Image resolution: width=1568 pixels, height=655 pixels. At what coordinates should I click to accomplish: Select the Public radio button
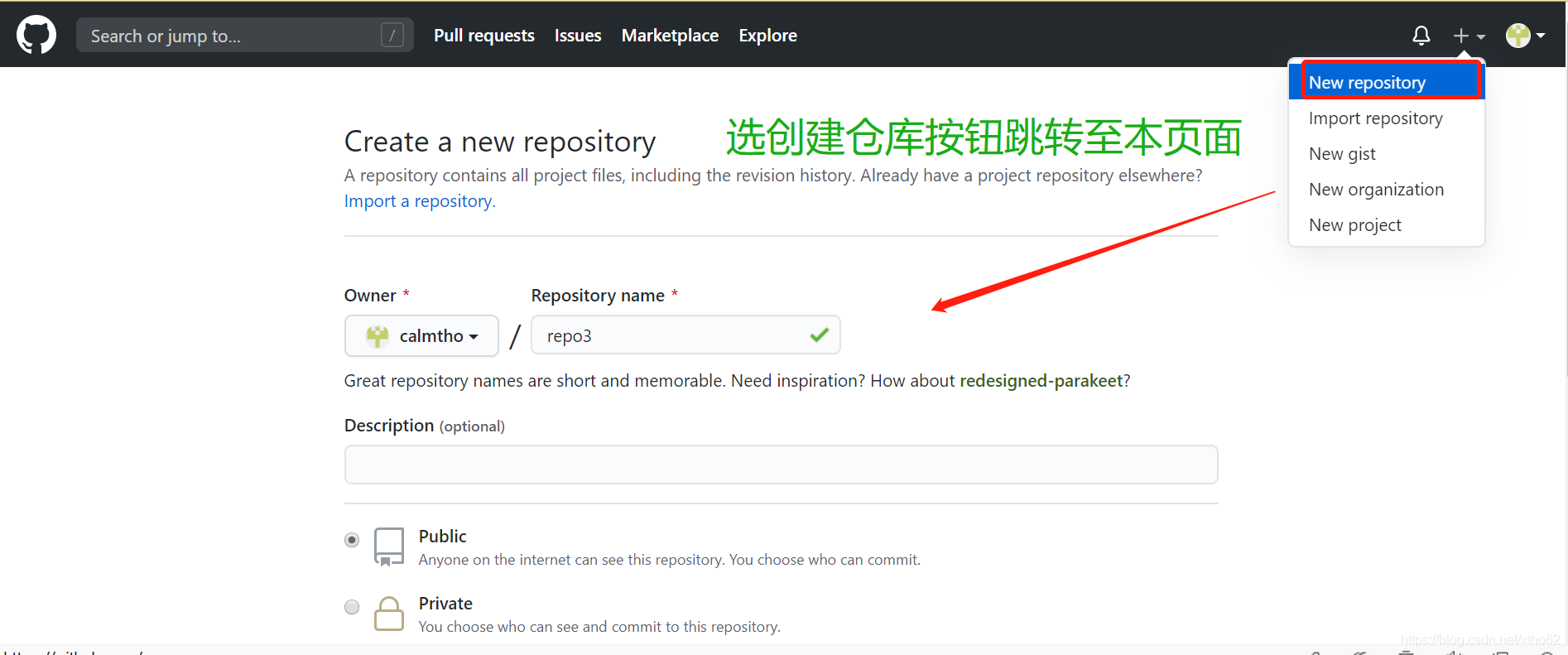[x=352, y=540]
